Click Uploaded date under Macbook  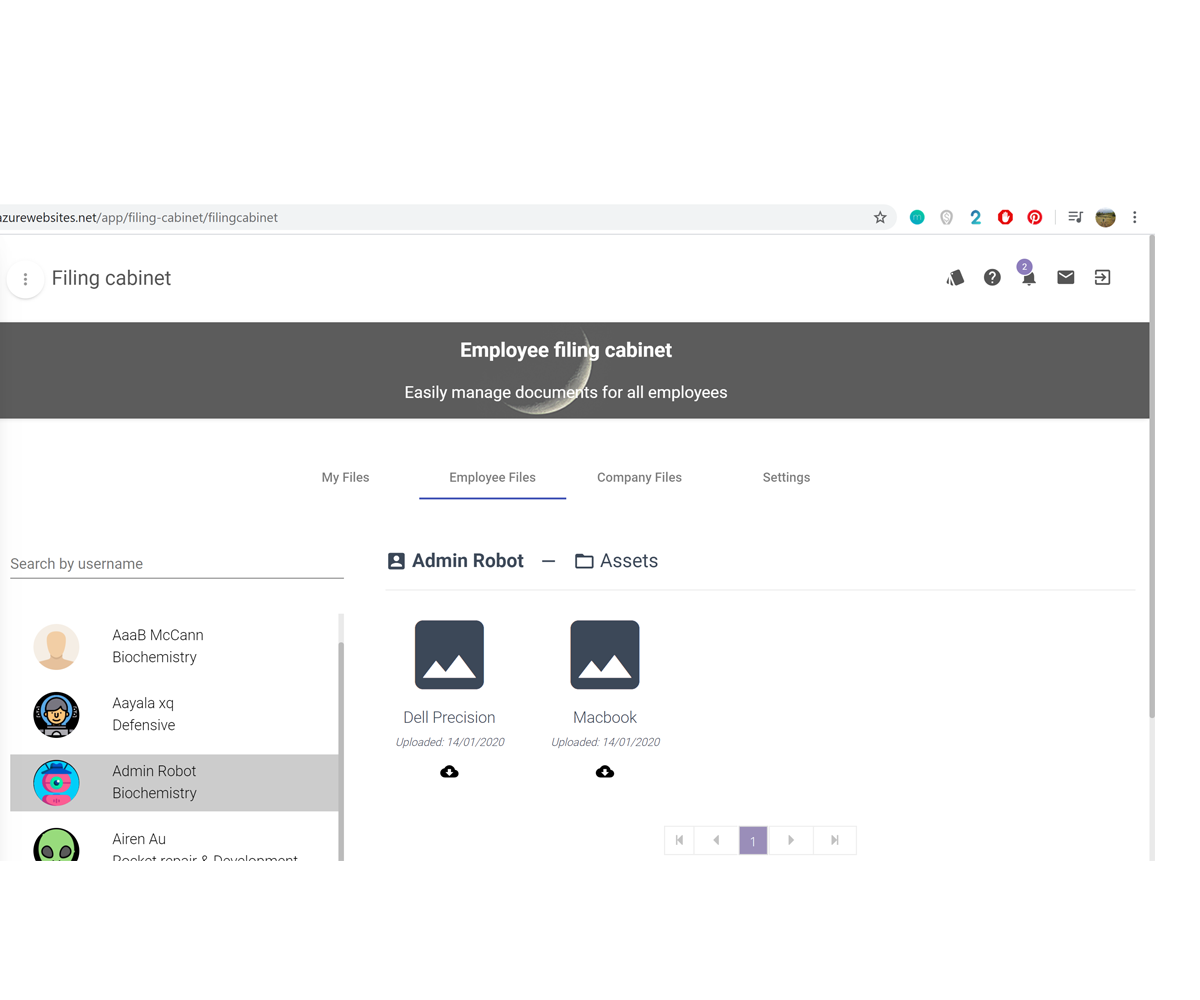(x=605, y=742)
